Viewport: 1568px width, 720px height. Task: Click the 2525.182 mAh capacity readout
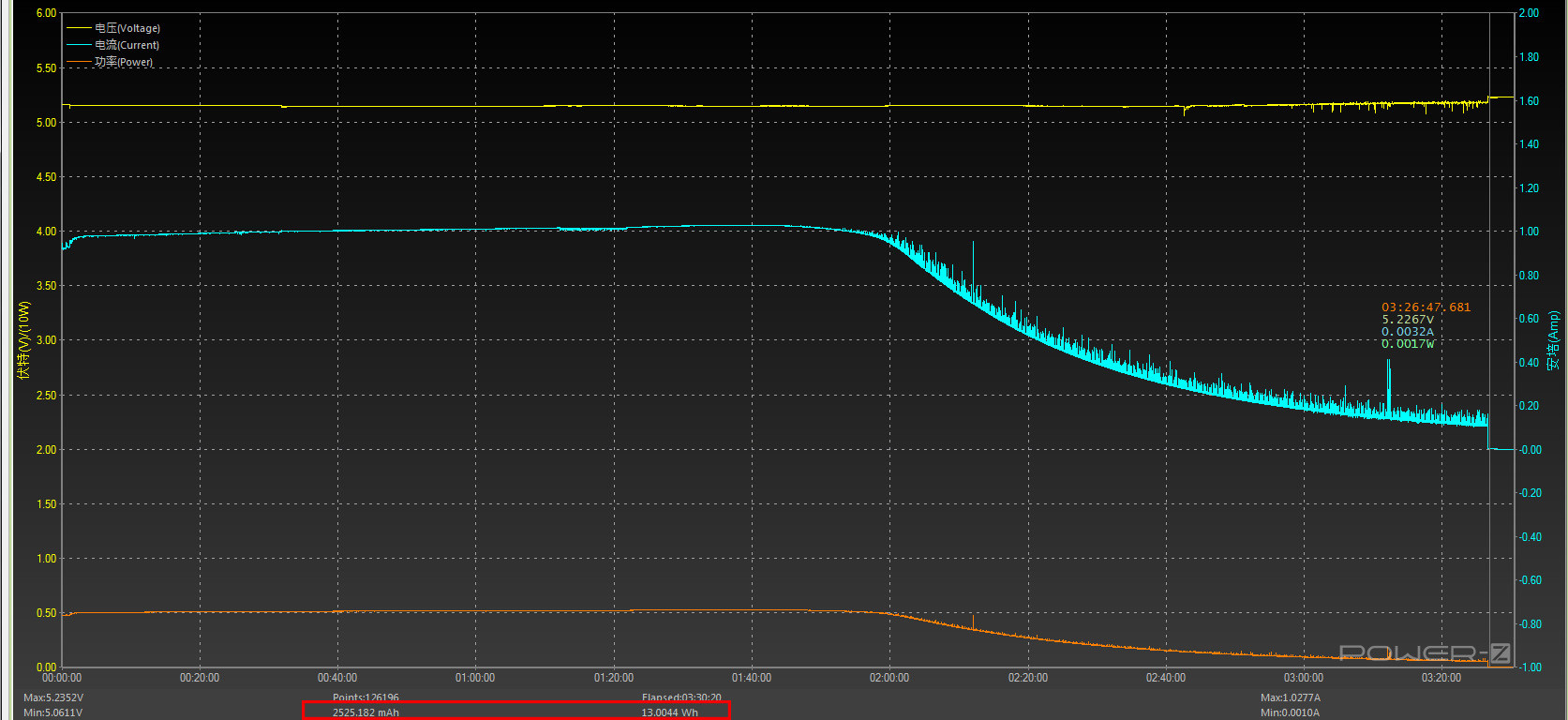tap(366, 712)
